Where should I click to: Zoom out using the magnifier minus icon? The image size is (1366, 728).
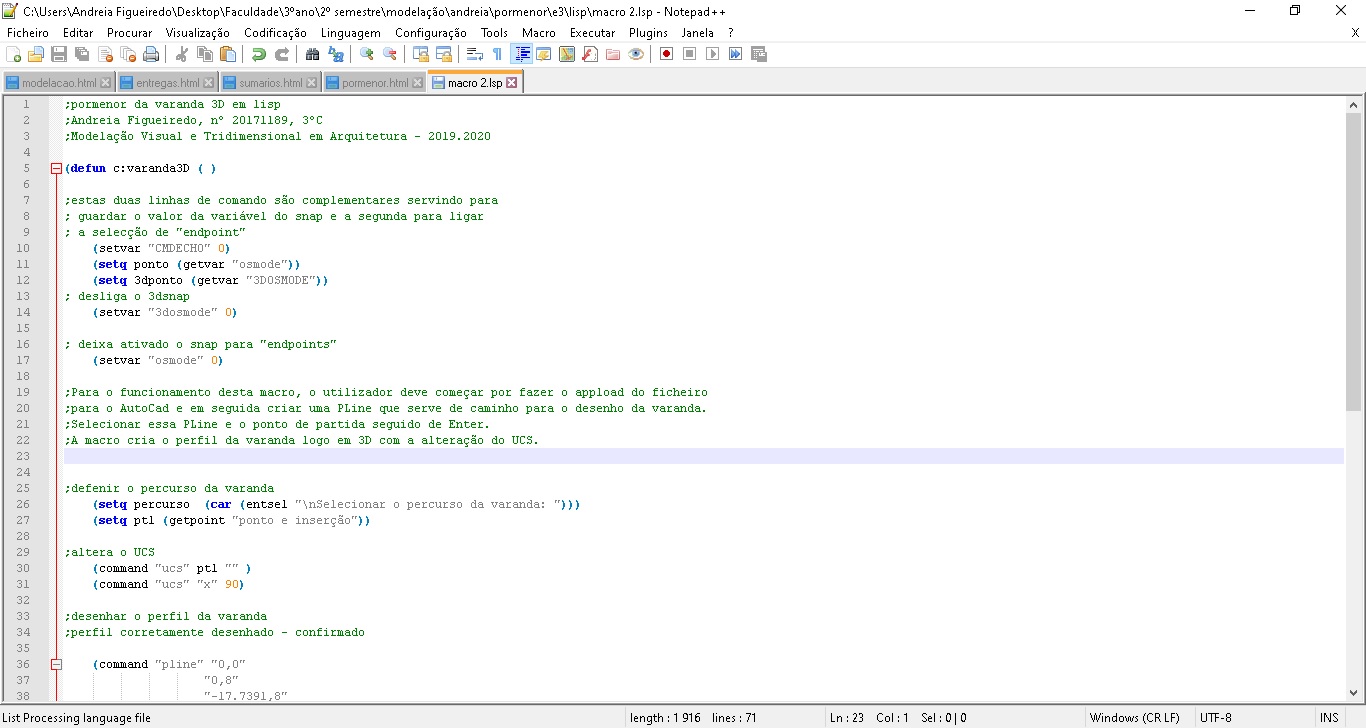pos(390,54)
